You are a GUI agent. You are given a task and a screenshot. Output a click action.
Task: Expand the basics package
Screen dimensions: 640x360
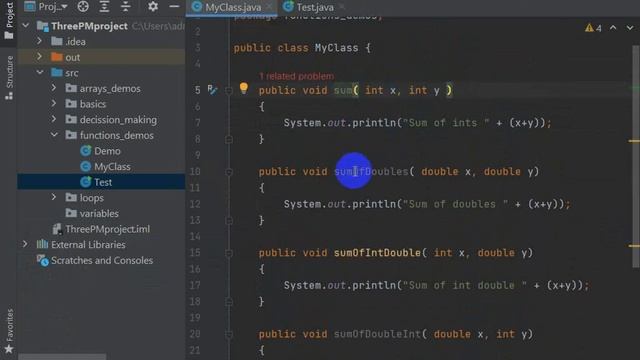pos(54,104)
